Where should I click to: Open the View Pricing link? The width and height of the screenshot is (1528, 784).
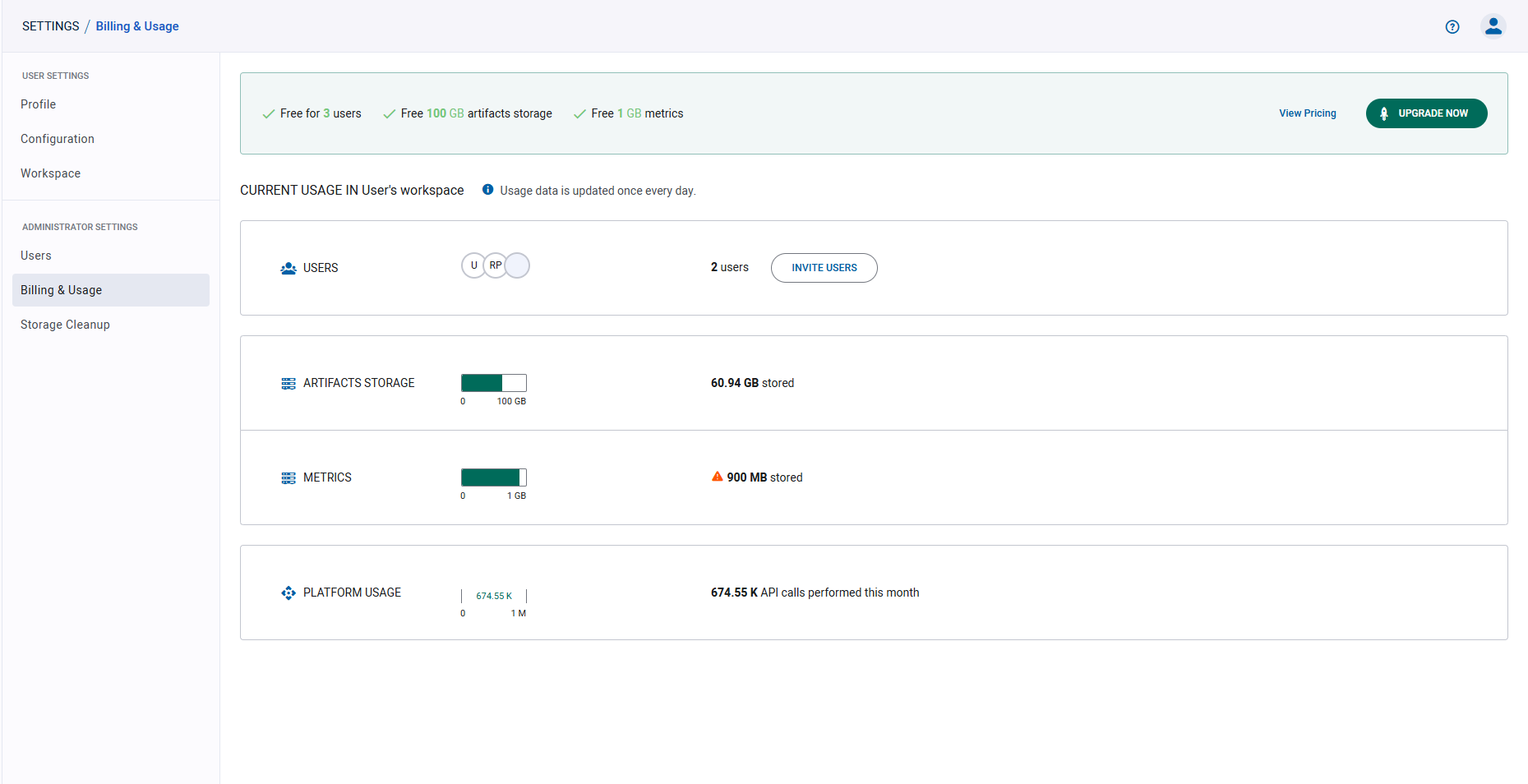pyautogui.click(x=1307, y=113)
